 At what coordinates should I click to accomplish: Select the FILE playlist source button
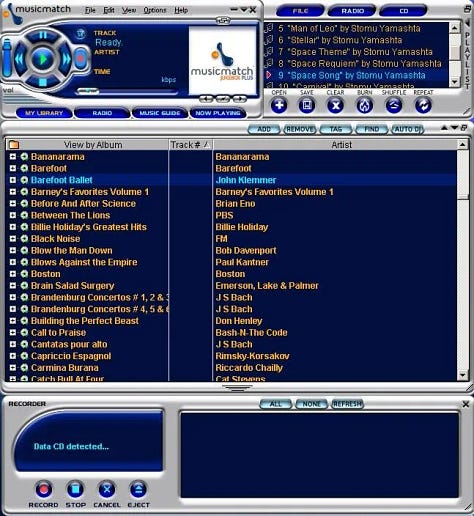(300, 11)
